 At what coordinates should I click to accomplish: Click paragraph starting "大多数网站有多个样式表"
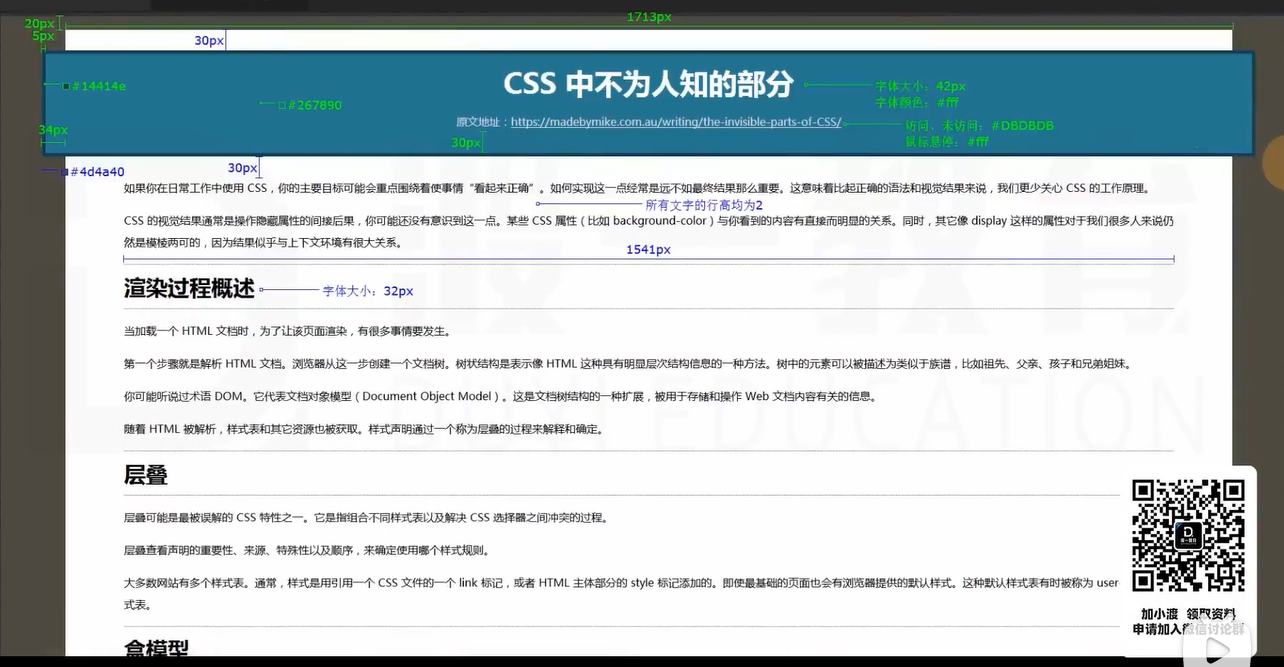point(621,593)
